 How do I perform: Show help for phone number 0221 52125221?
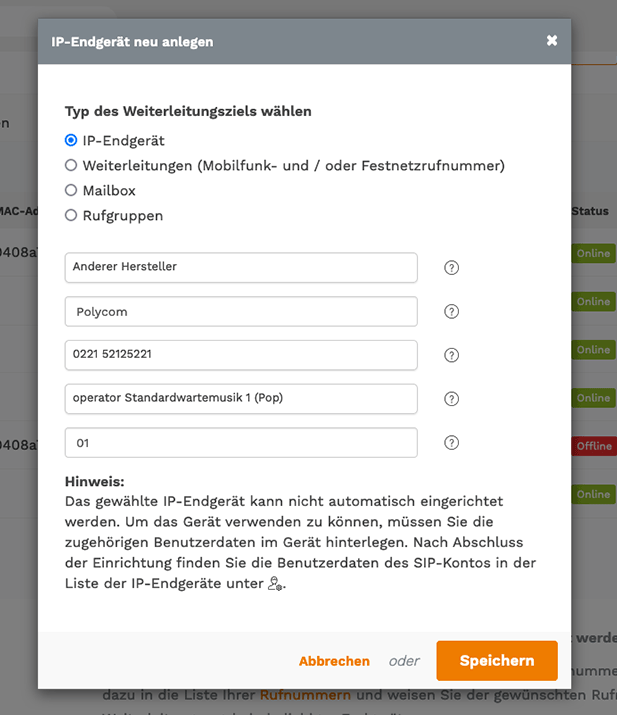point(451,355)
